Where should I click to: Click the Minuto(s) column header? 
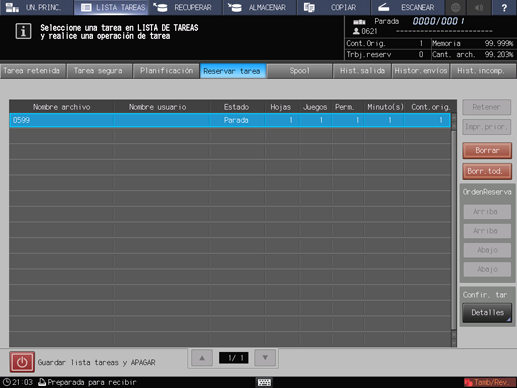tap(385, 107)
